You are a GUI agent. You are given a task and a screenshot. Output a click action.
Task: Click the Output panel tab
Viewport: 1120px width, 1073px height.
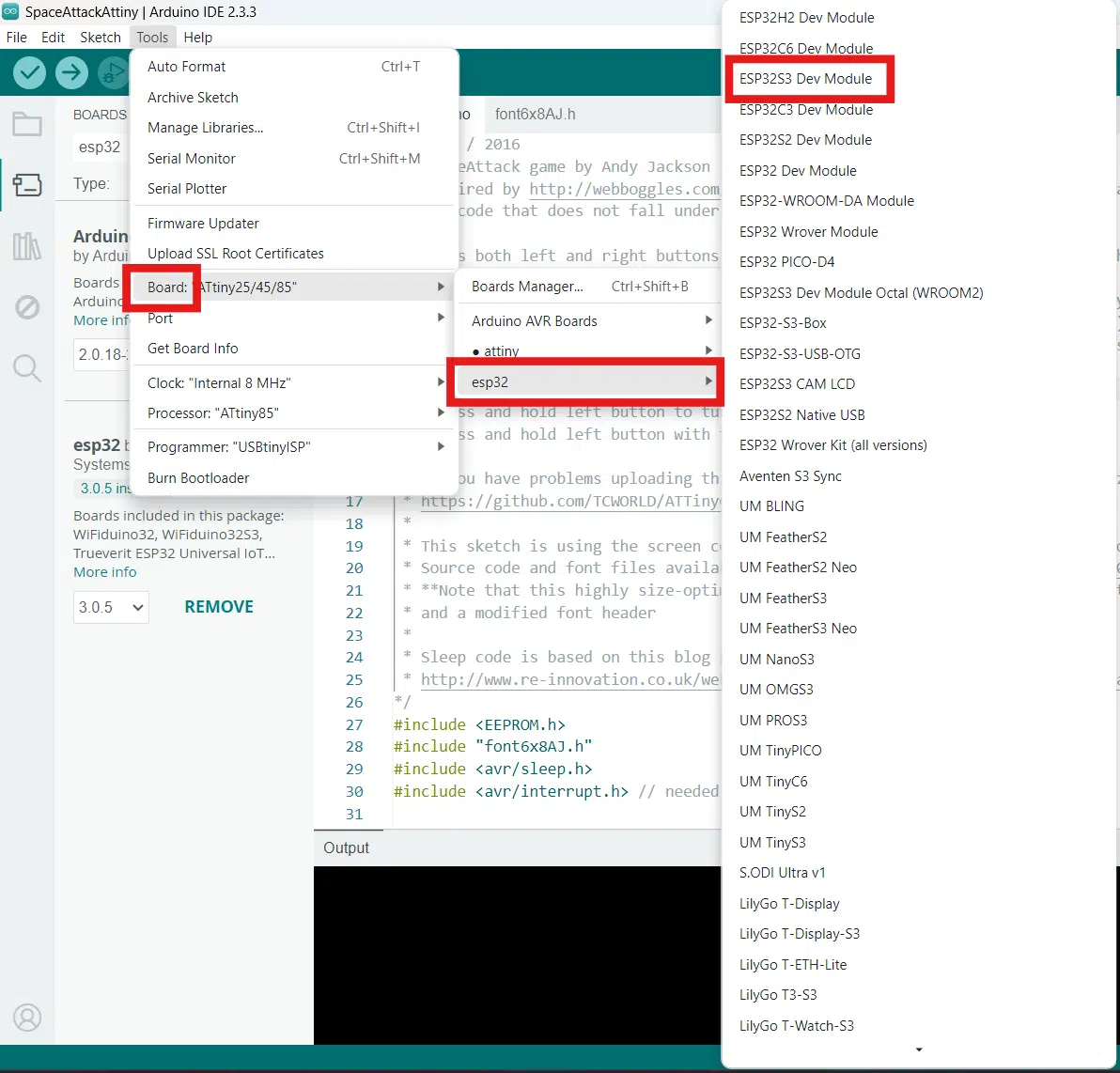pyautogui.click(x=347, y=848)
